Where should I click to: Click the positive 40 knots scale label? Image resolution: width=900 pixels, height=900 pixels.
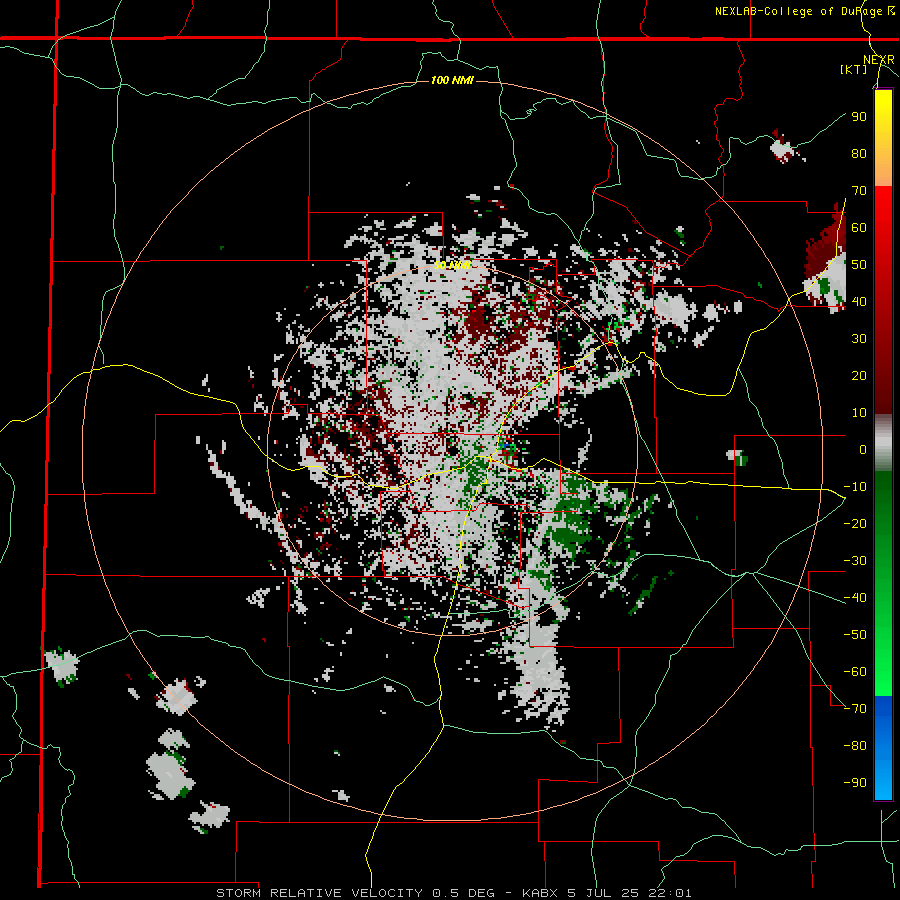(x=859, y=301)
